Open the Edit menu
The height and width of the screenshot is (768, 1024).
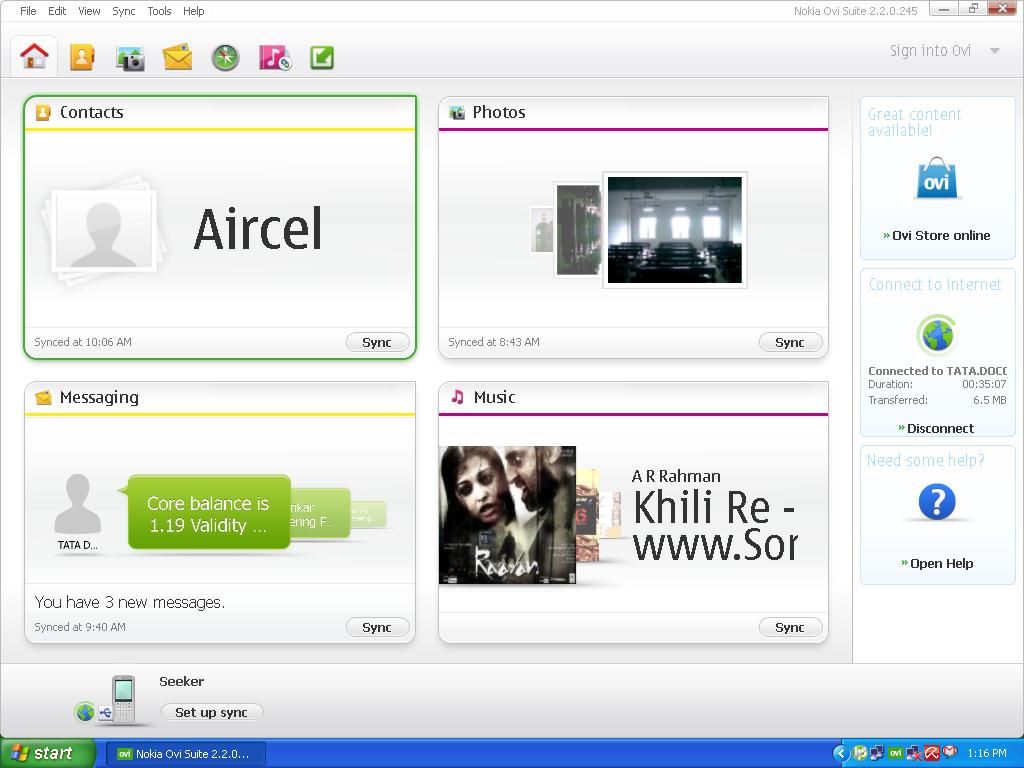pyautogui.click(x=57, y=11)
